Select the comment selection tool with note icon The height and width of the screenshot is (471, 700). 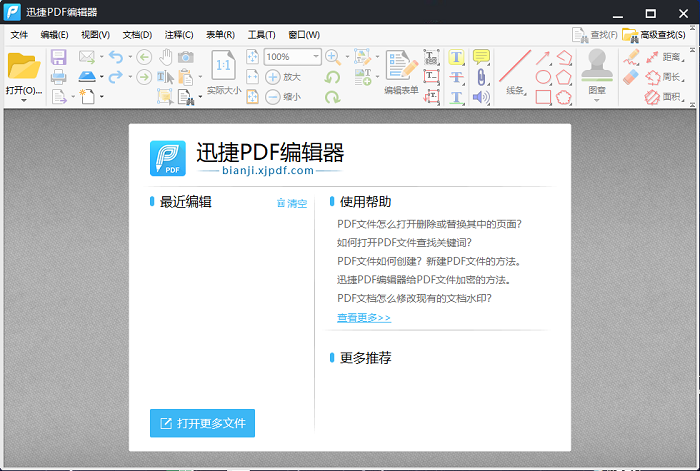click(x=165, y=96)
